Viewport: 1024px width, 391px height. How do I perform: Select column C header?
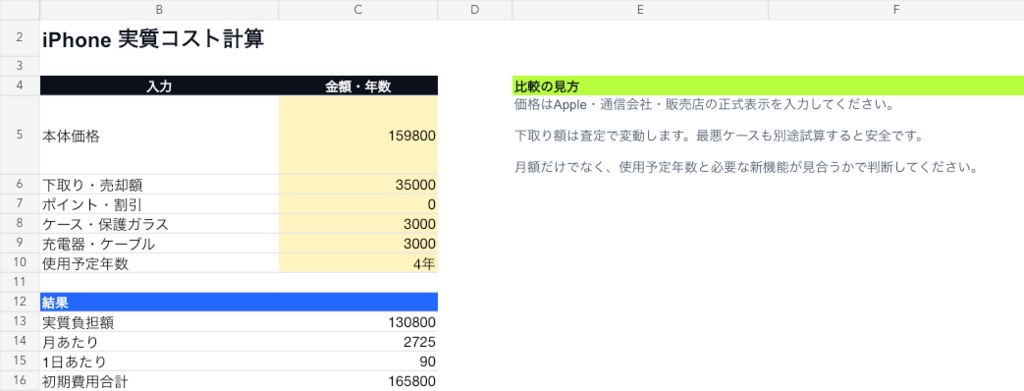[358, 9]
